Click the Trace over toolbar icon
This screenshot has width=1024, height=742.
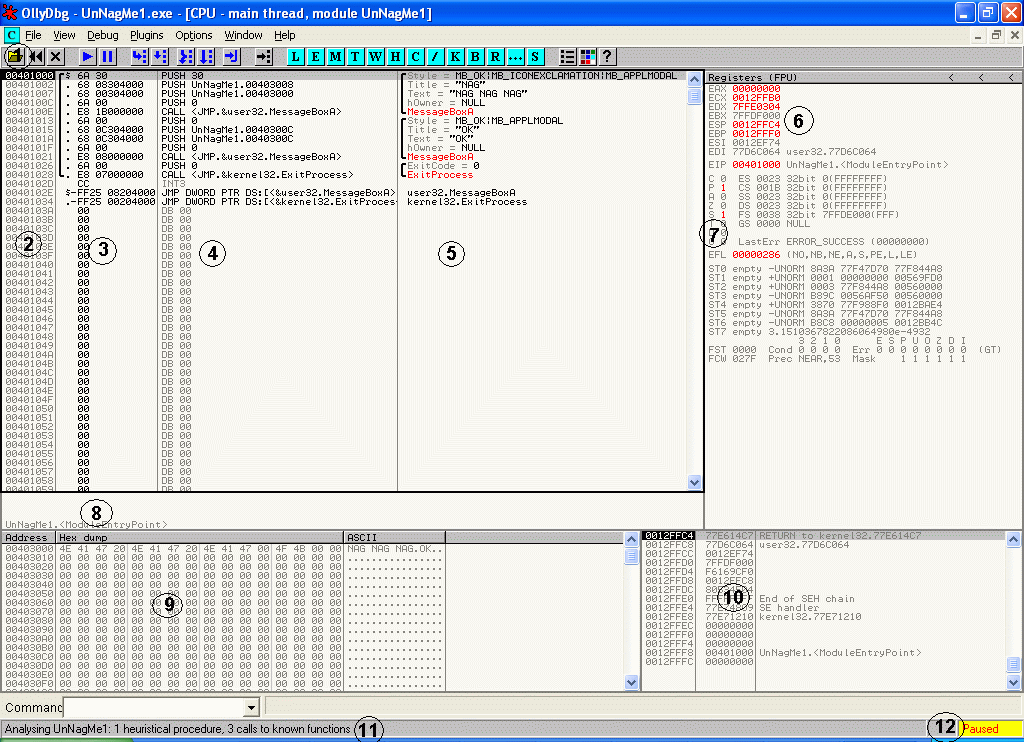tap(206, 57)
